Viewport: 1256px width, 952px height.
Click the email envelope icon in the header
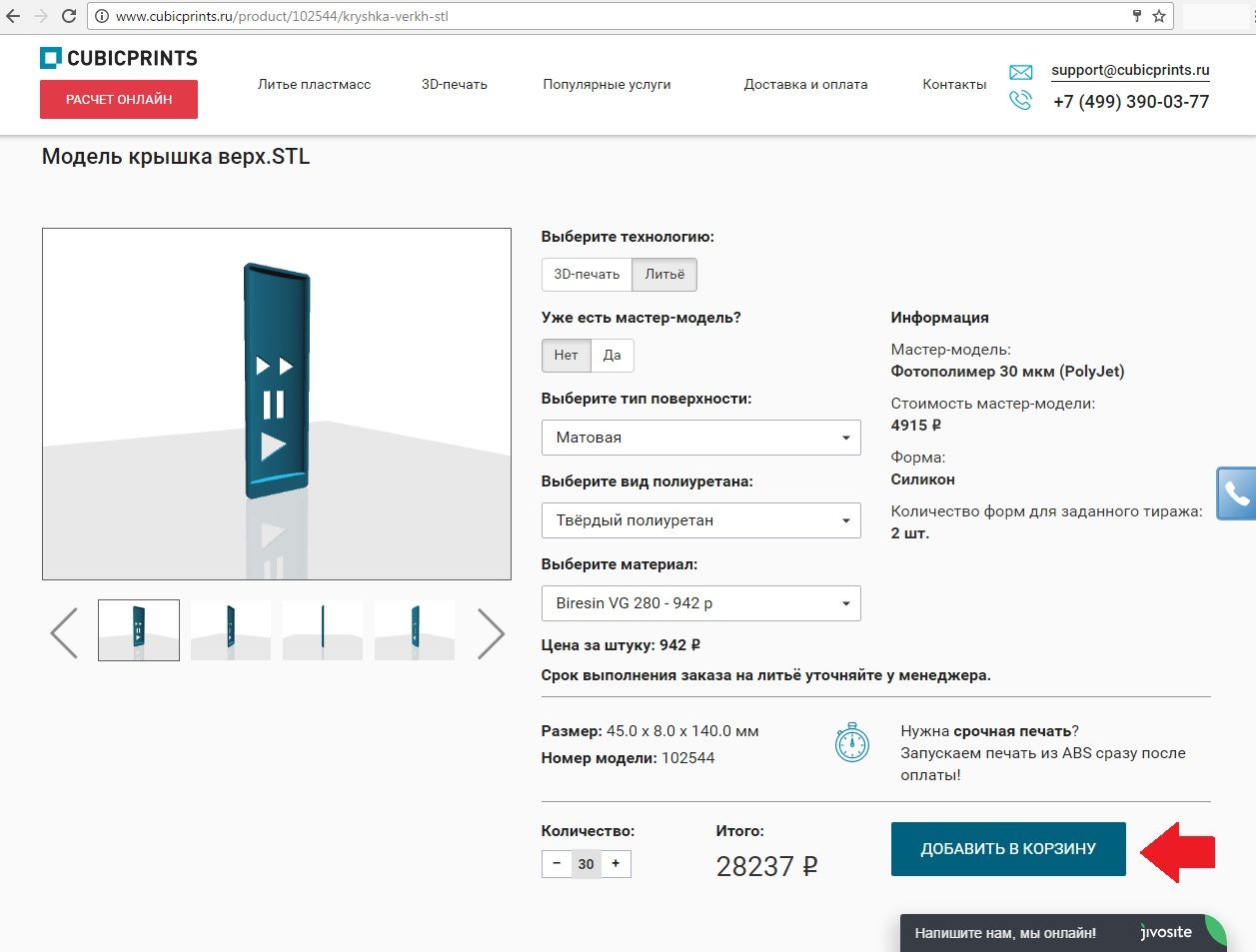click(x=1020, y=72)
